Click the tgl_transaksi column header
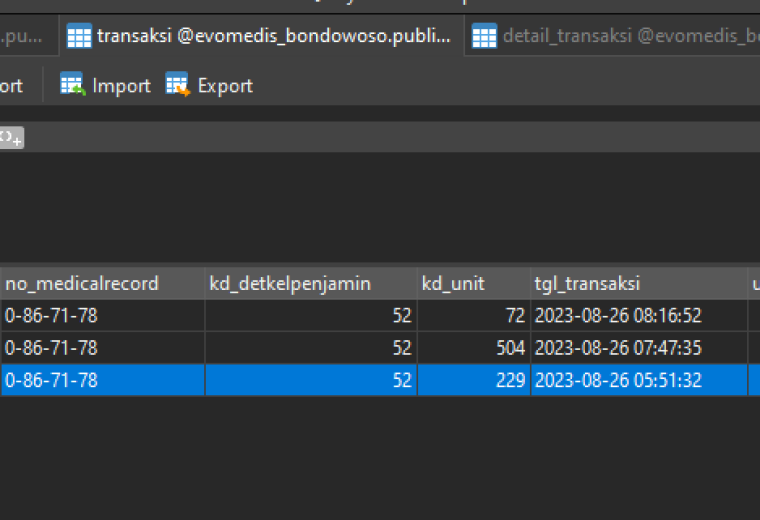Viewport: 760px width, 520px height. 639,284
